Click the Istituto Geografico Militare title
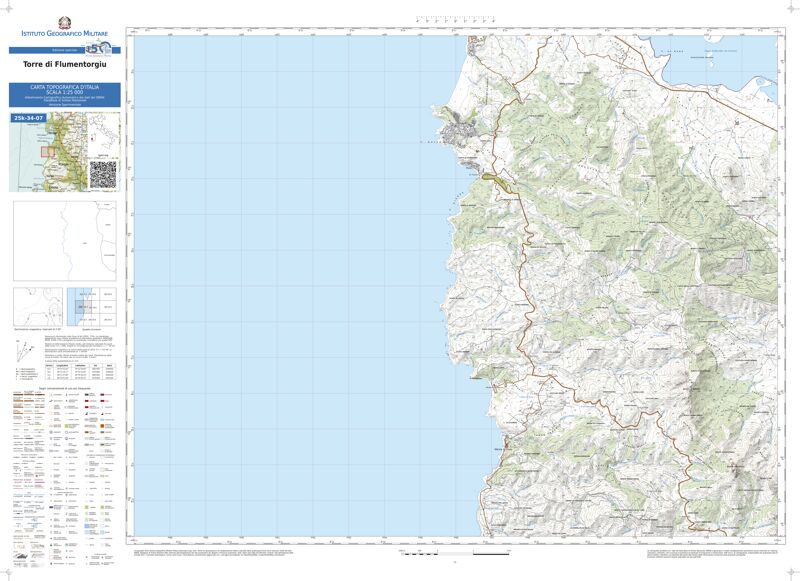 click(x=65, y=35)
